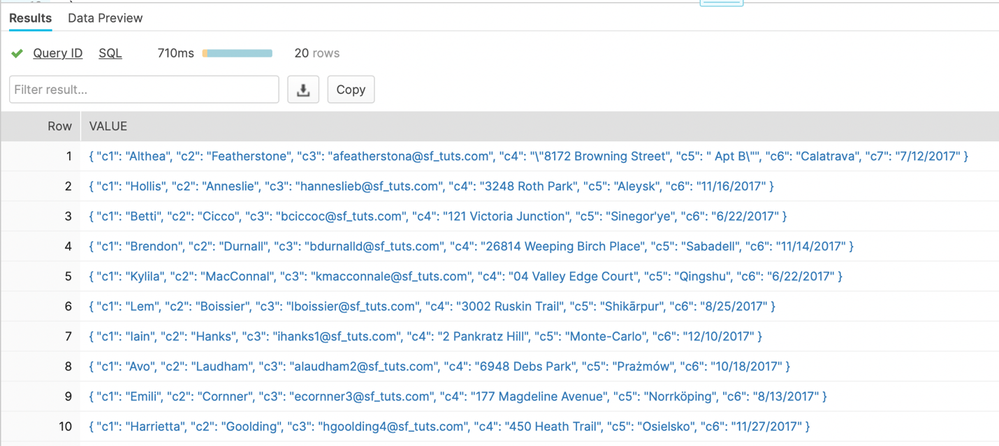Click the Row column header
The width and height of the screenshot is (999, 446).
click(60, 127)
